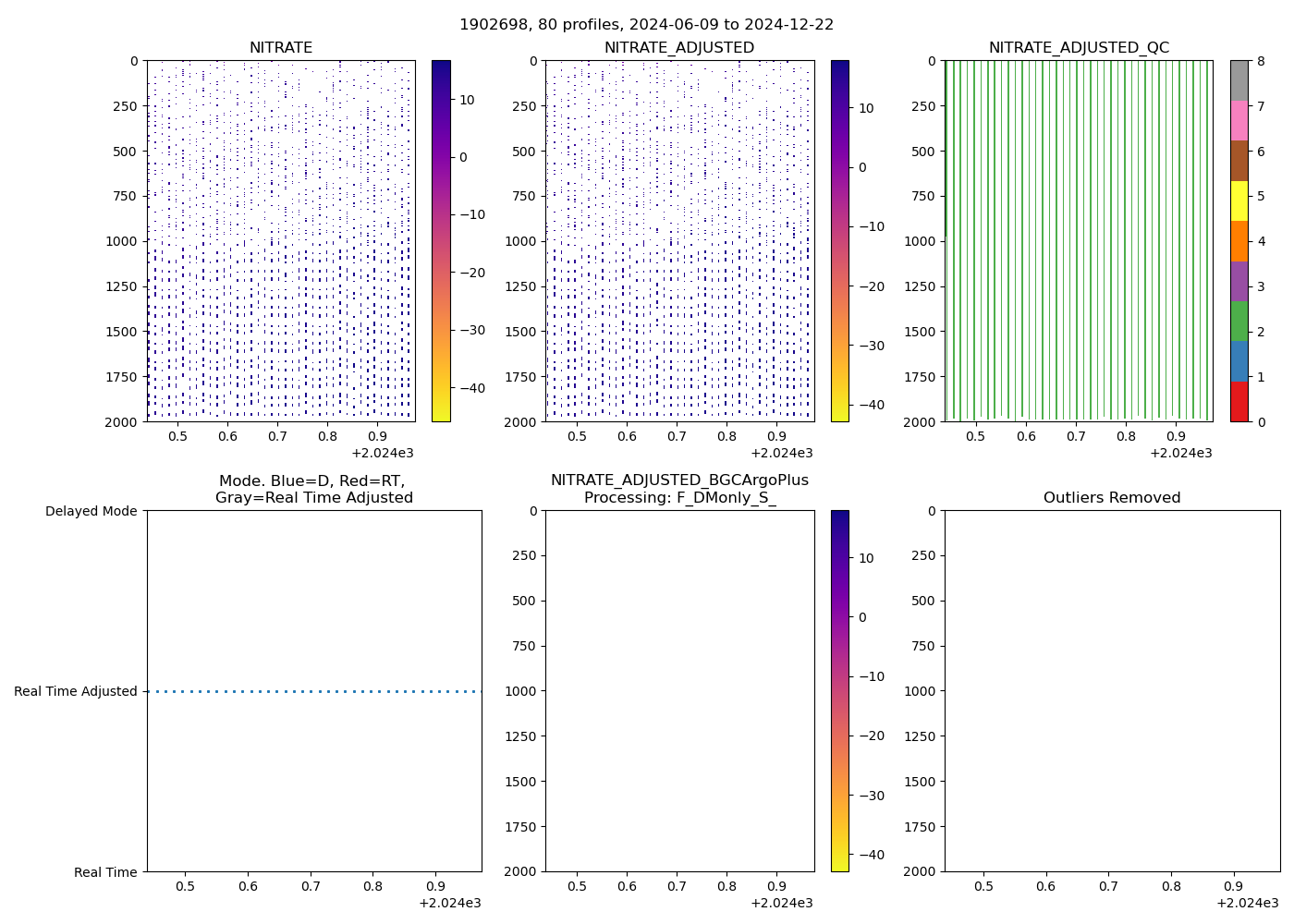Click the colorbar beside the NITRATE plot
This screenshot has width=1294, height=924.
[441, 240]
